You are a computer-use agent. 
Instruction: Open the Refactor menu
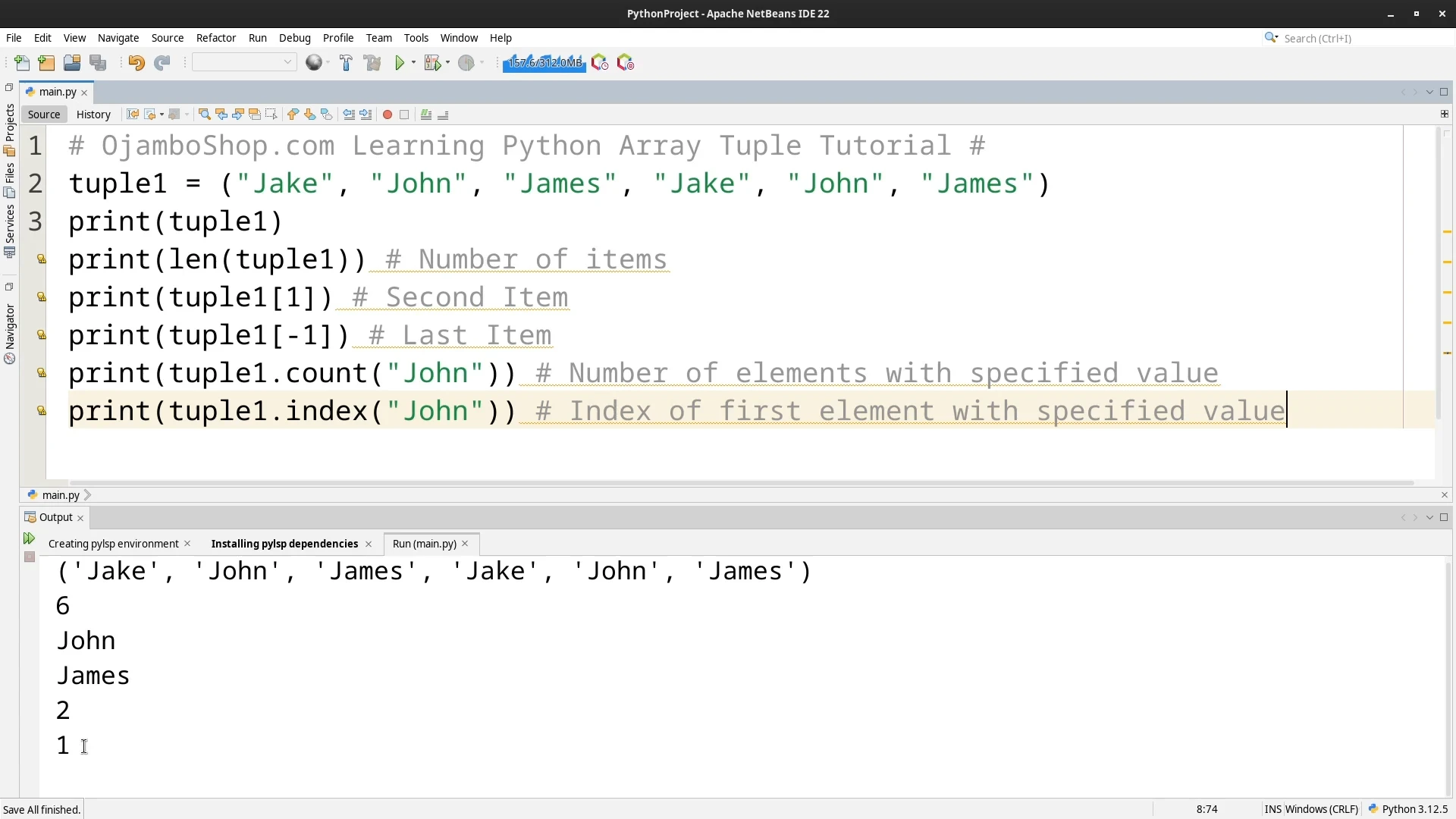(x=216, y=38)
